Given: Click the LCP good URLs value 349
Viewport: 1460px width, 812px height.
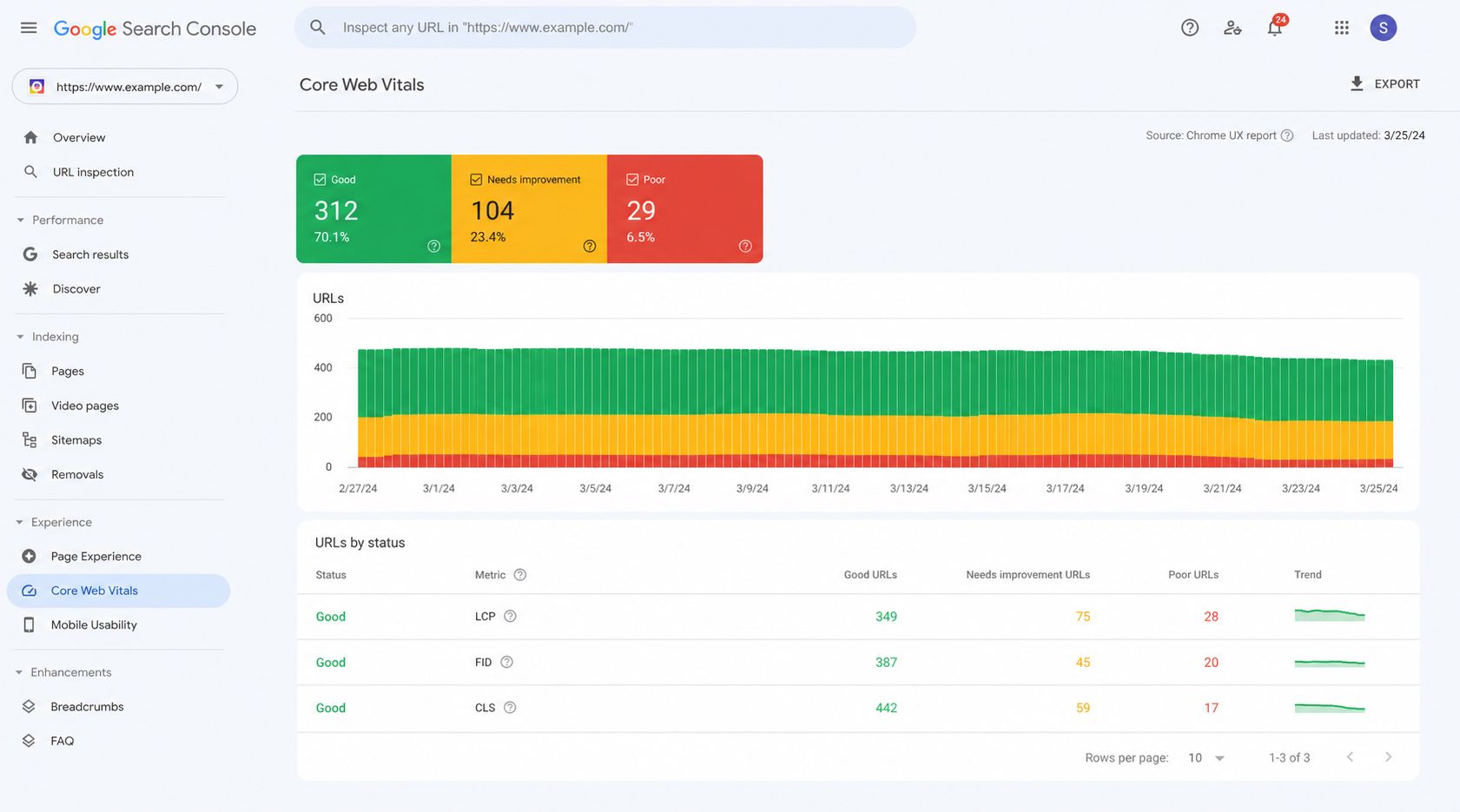Looking at the screenshot, I should (x=886, y=617).
